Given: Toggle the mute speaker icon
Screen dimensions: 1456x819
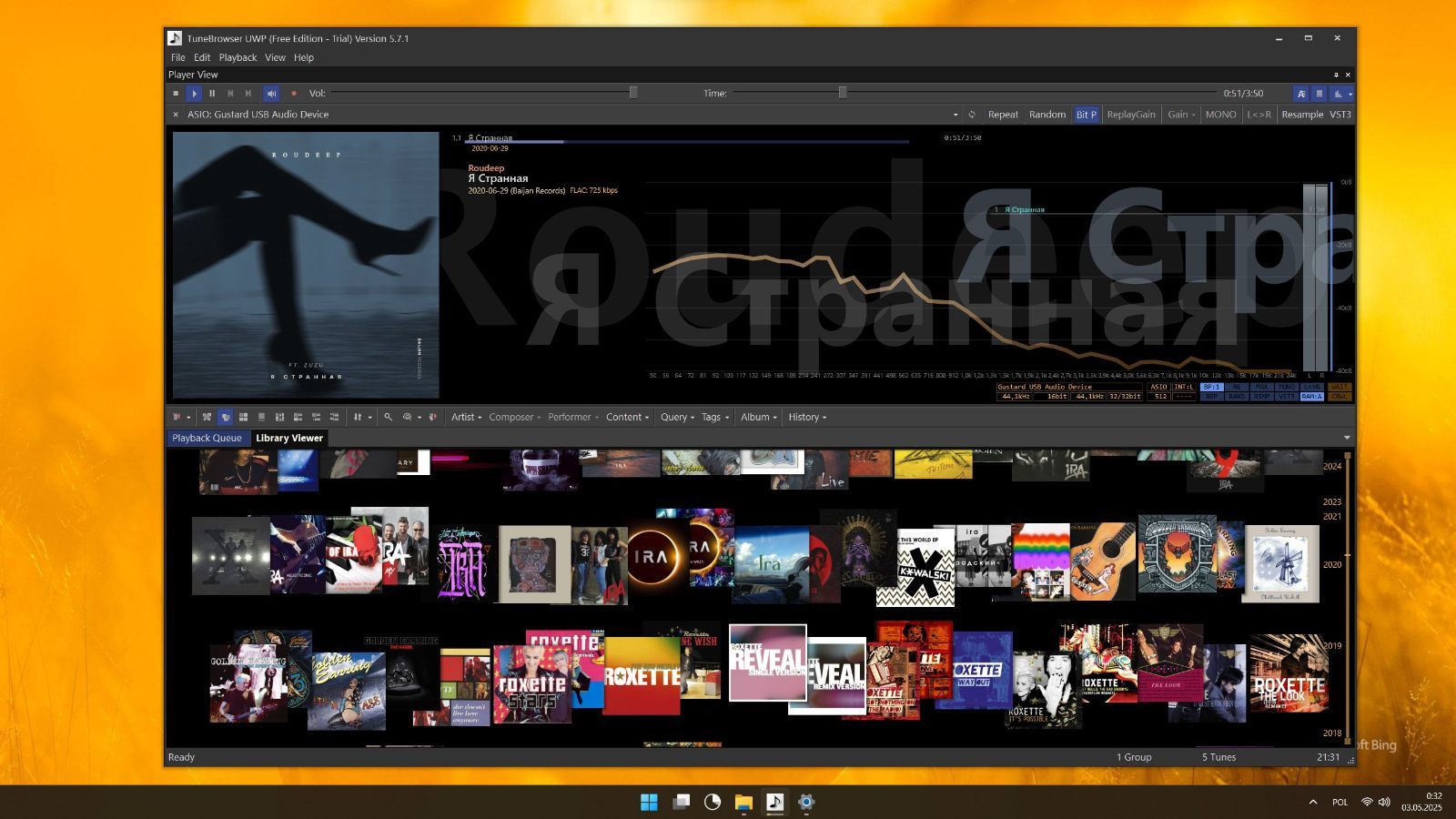Looking at the screenshot, I should (271, 93).
